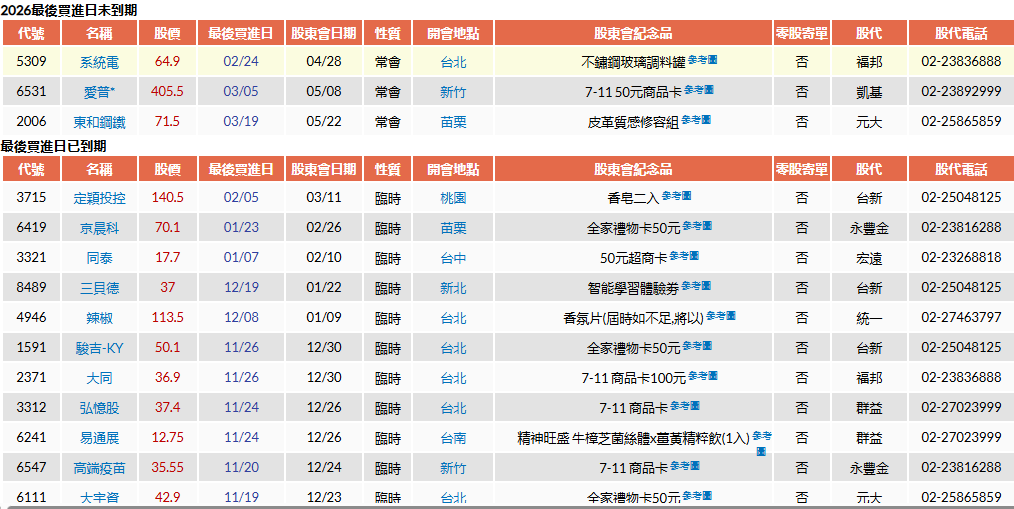This screenshot has width=1014, height=509.
Task: View 參考圖 for 京晨科 全家禮物卡50元
Action: coord(698,226)
